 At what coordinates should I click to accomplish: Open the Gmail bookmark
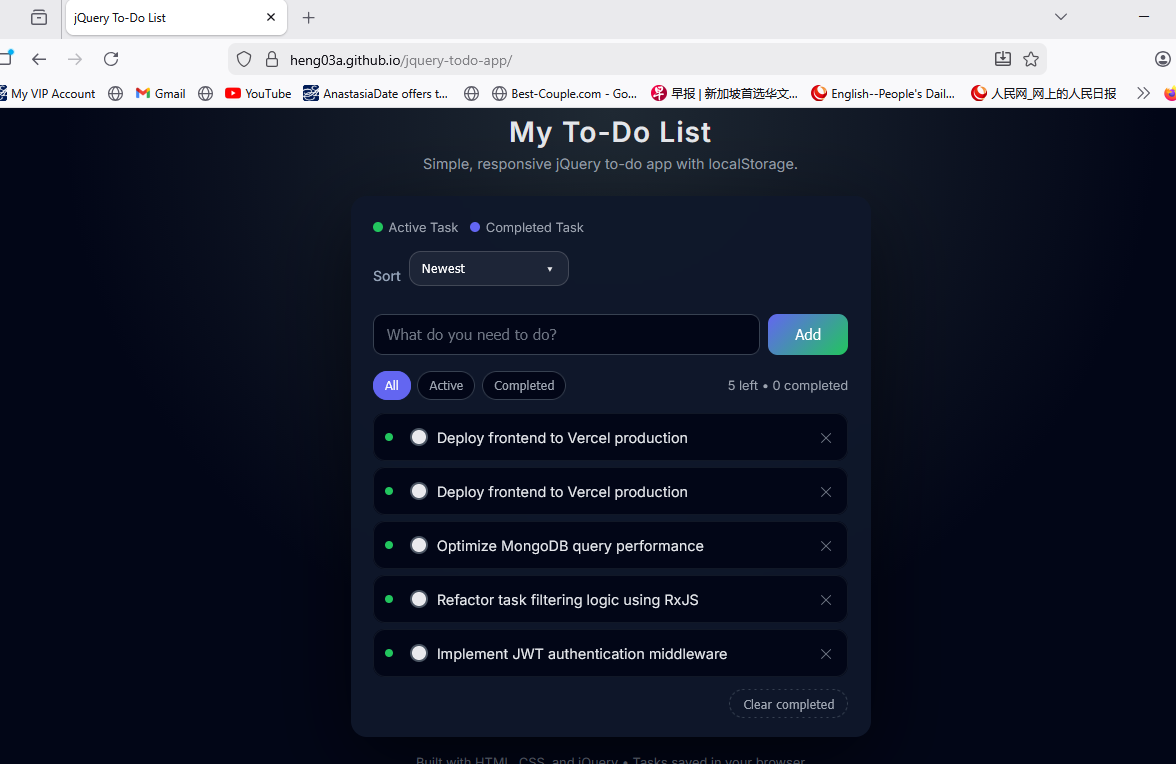(x=160, y=93)
